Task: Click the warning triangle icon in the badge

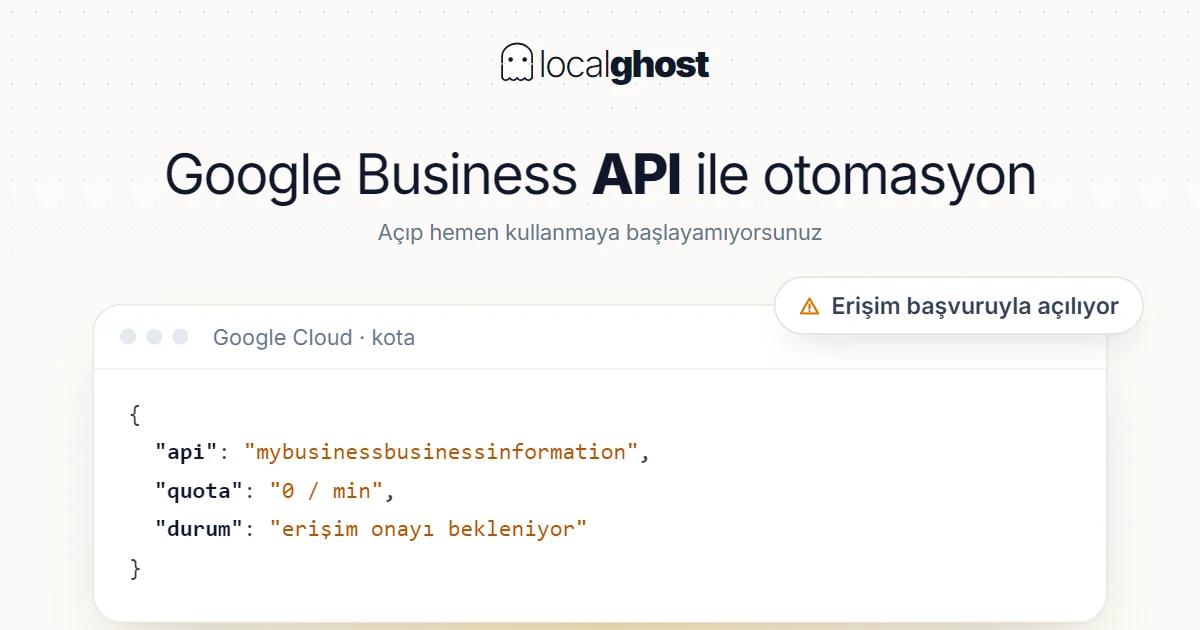Action: [810, 306]
